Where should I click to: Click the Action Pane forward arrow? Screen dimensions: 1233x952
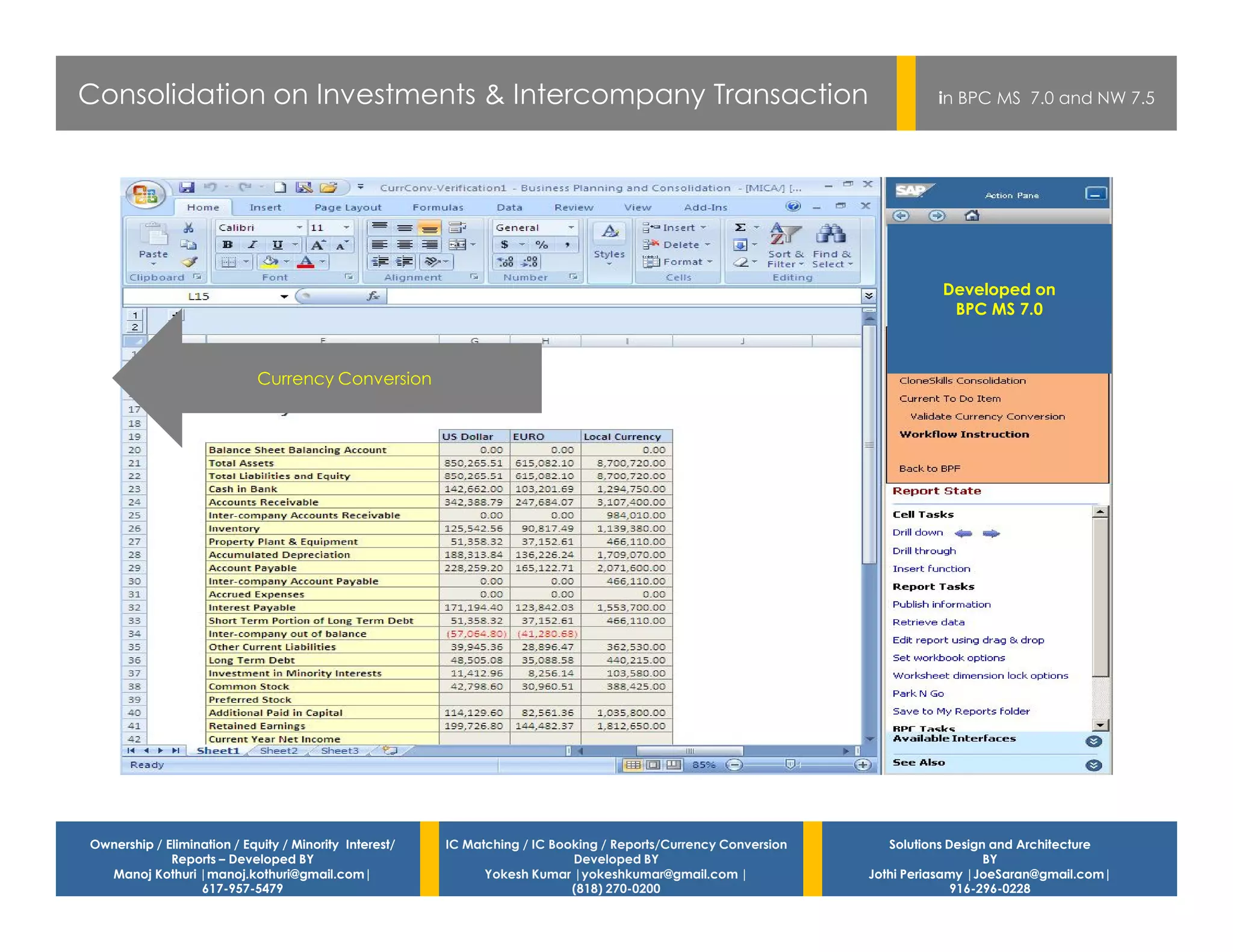point(937,215)
